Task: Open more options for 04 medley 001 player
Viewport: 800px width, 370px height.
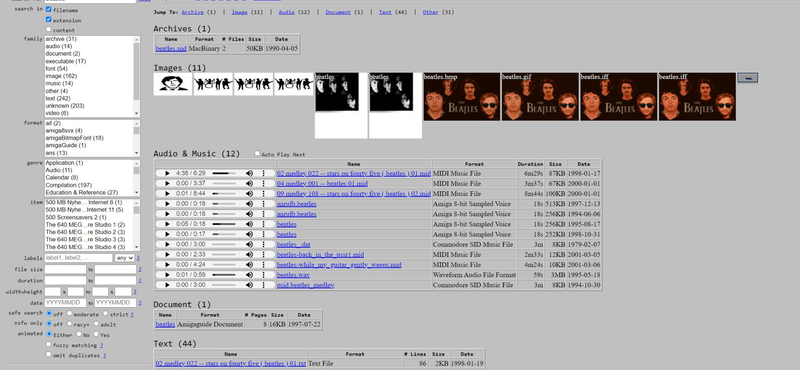Action: pos(264,184)
